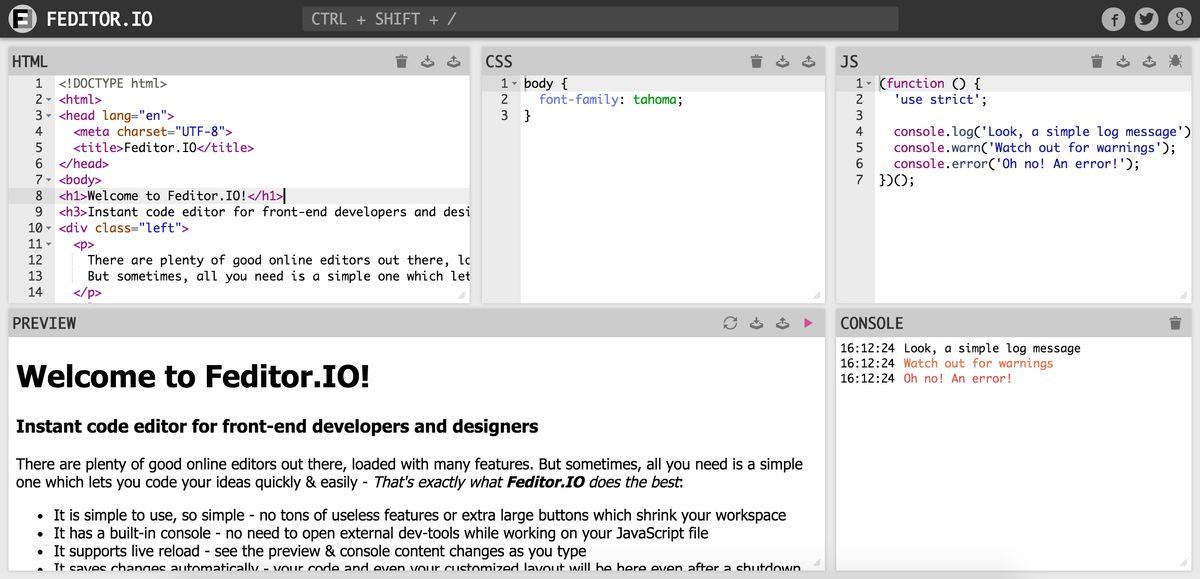Fold the body block on HTML line 7
The width and height of the screenshot is (1200, 579).
click(x=49, y=180)
